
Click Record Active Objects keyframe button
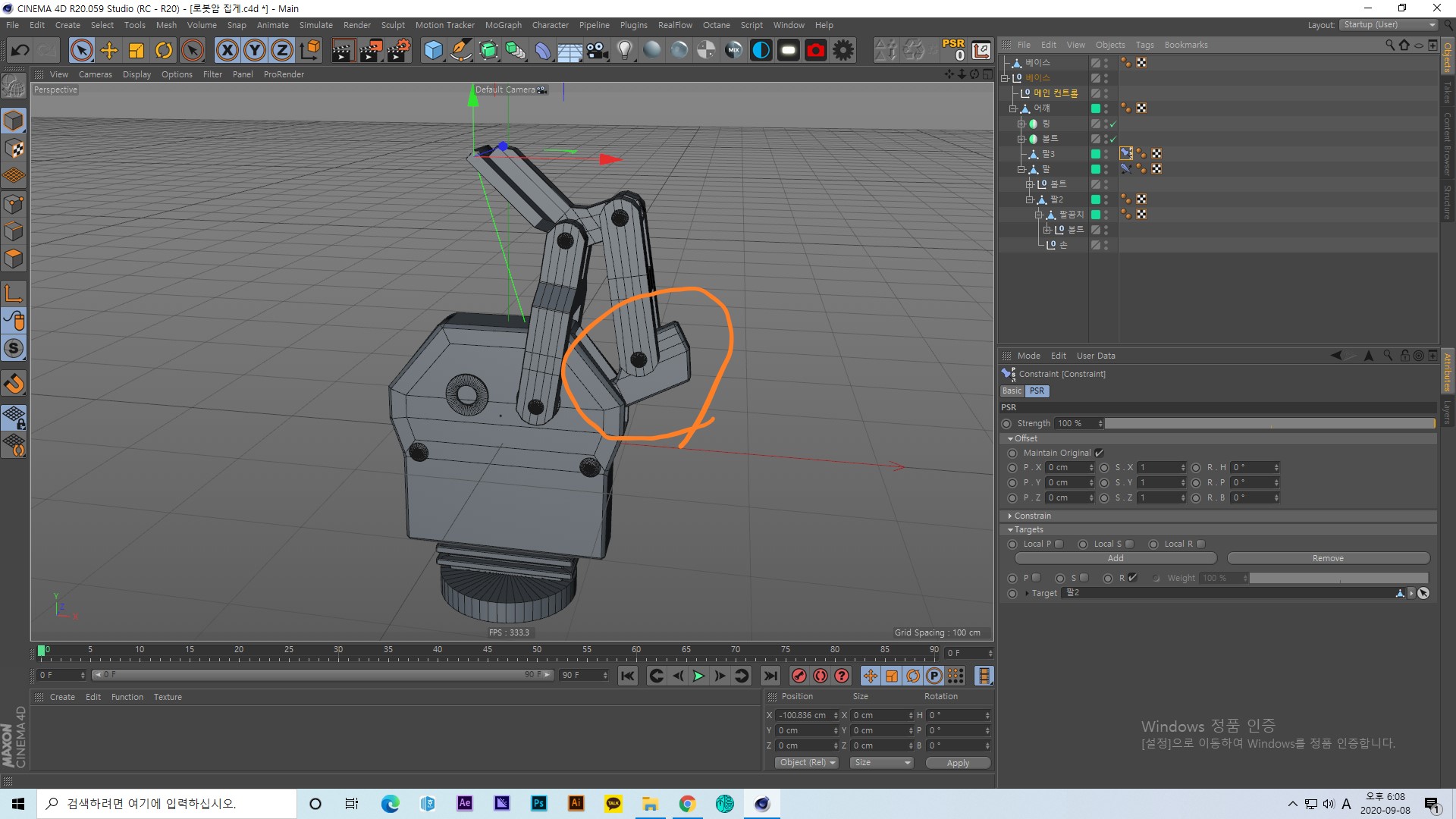[x=799, y=676]
